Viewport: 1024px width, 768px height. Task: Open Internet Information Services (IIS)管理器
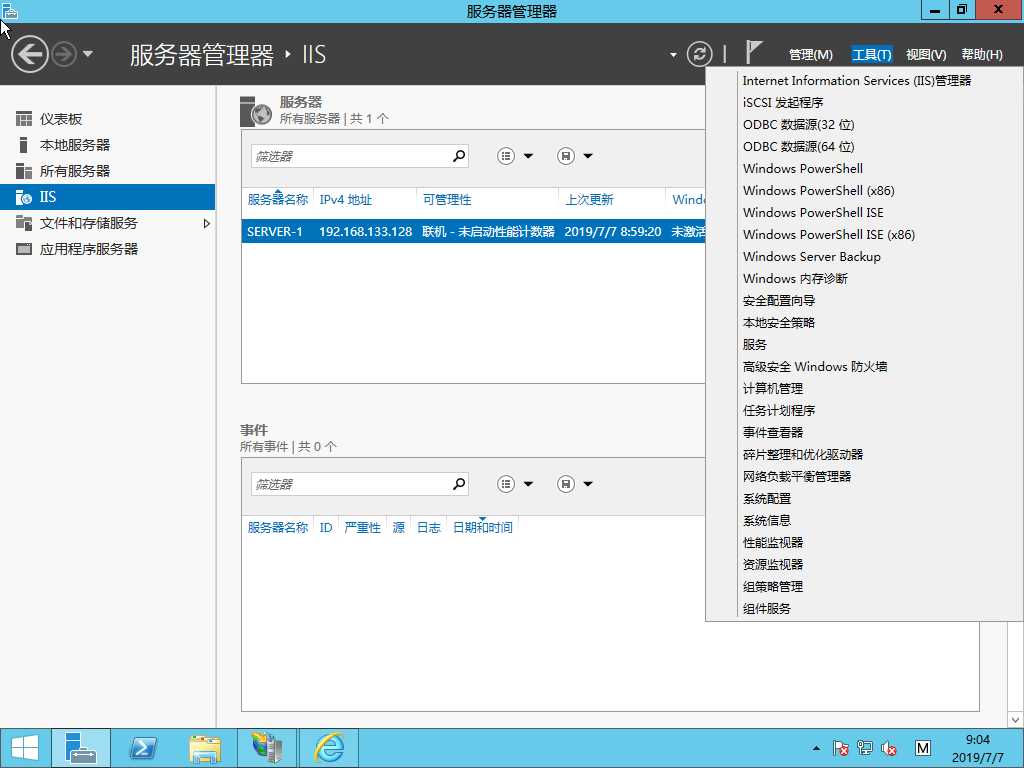(856, 80)
